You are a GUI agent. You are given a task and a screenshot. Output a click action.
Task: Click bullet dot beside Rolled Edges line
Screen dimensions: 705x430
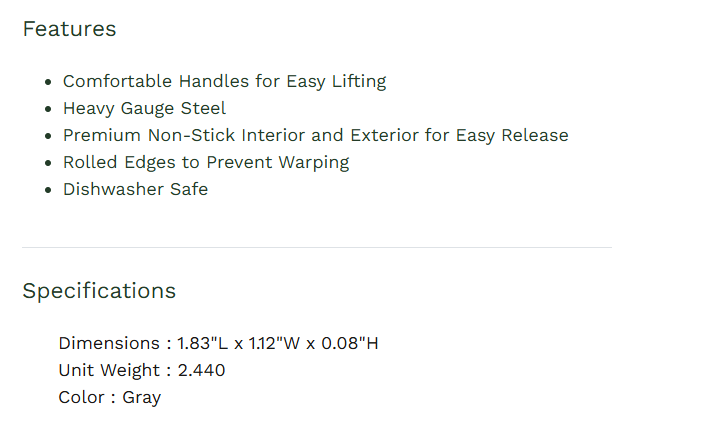49,163
